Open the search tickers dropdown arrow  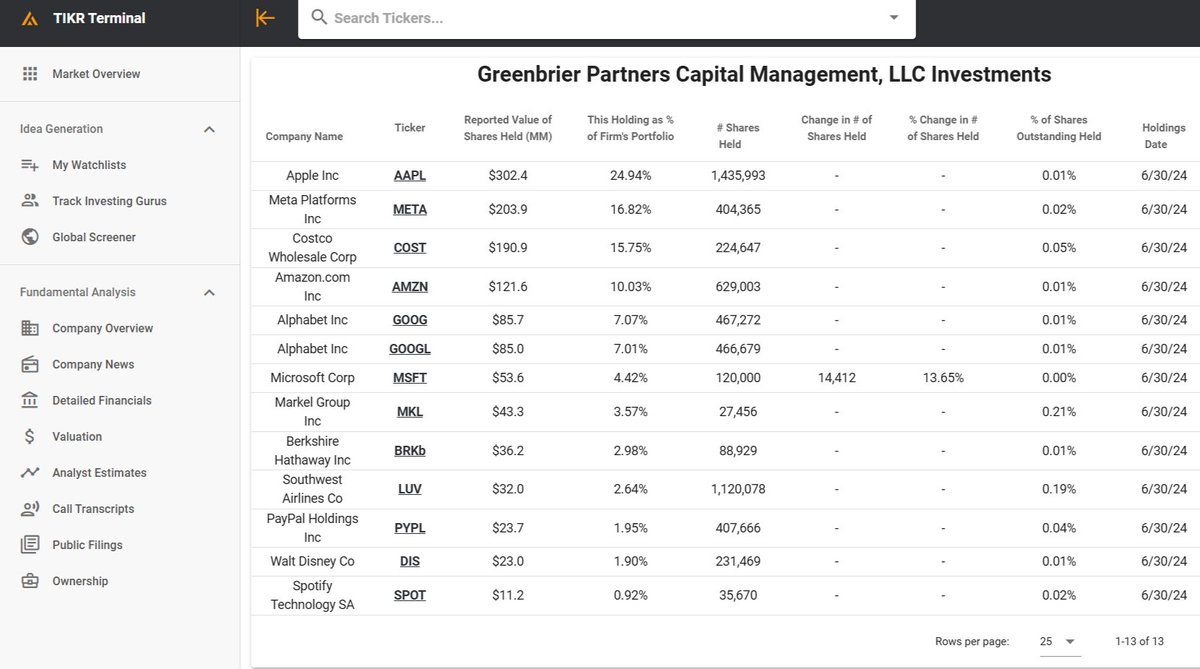pyautogui.click(x=894, y=18)
